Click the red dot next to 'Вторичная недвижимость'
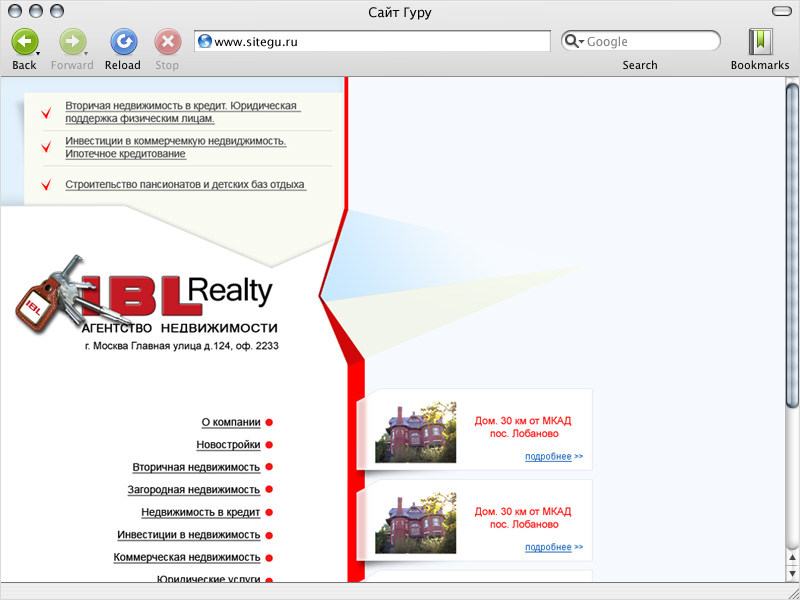This screenshot has height=600, width=800. (x=269, y=467)
